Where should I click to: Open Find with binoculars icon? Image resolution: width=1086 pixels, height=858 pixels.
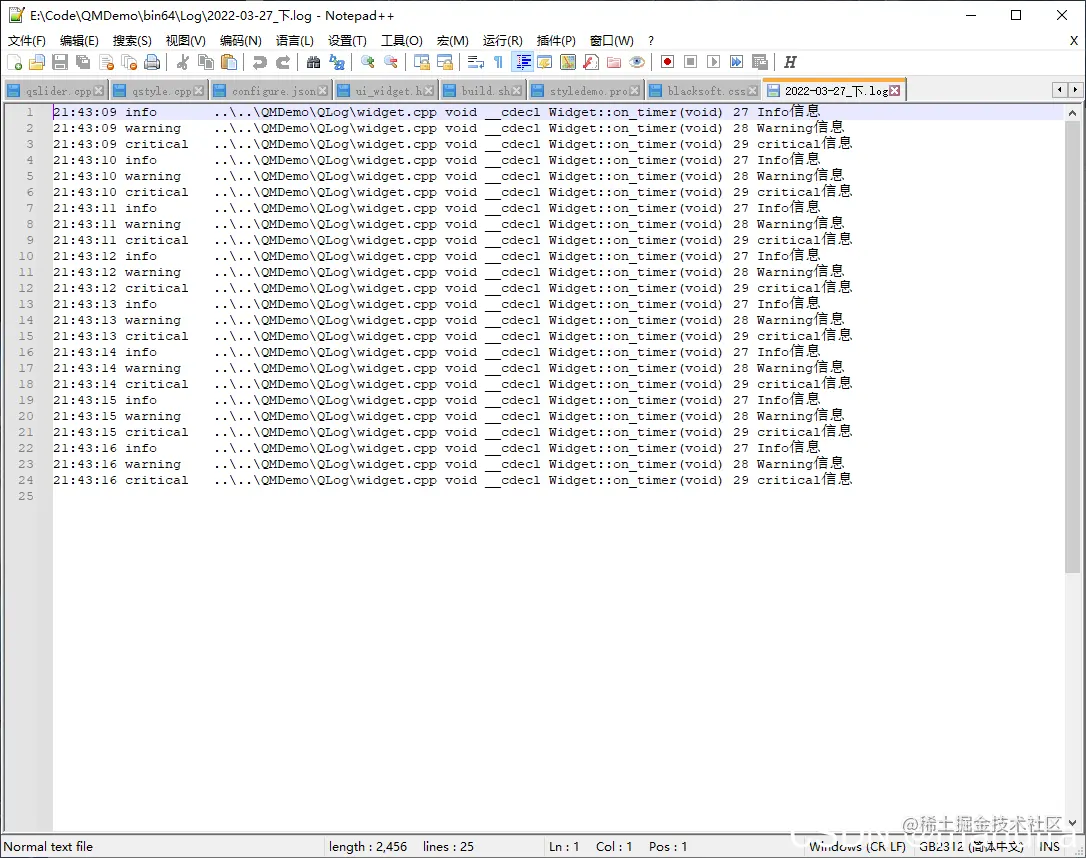tap(313, 62)
